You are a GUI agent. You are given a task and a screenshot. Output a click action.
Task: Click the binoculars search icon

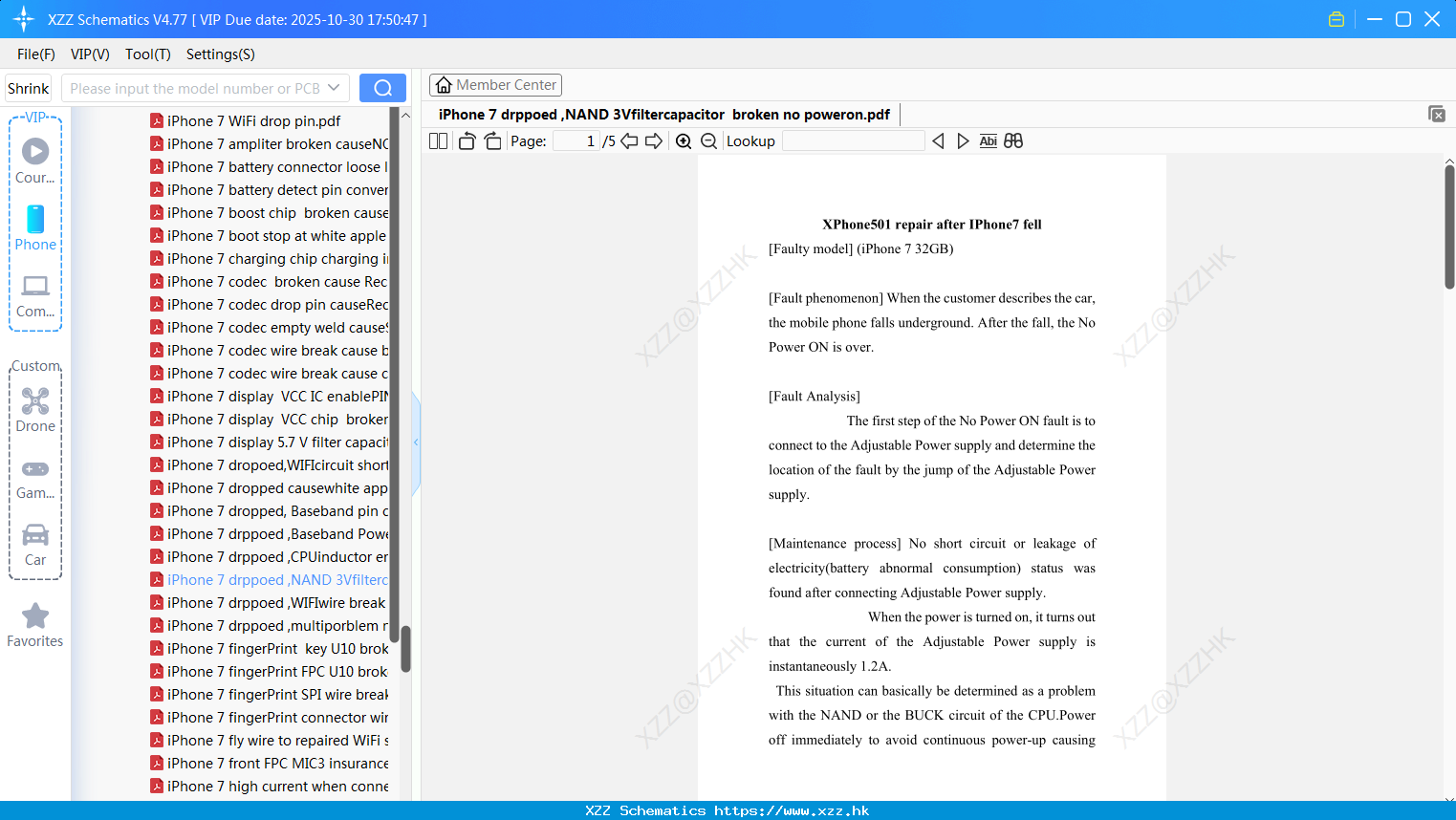1013,140
